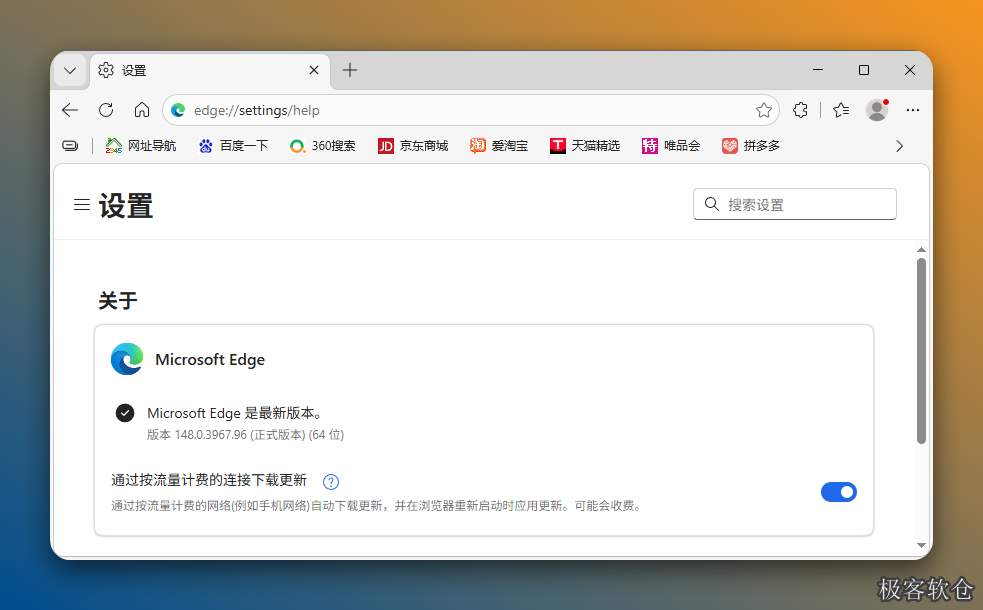The width and height of the screenshot is (983, 610).
Task: Click the leftmost favorites bar icon
Action: [70, 146]
